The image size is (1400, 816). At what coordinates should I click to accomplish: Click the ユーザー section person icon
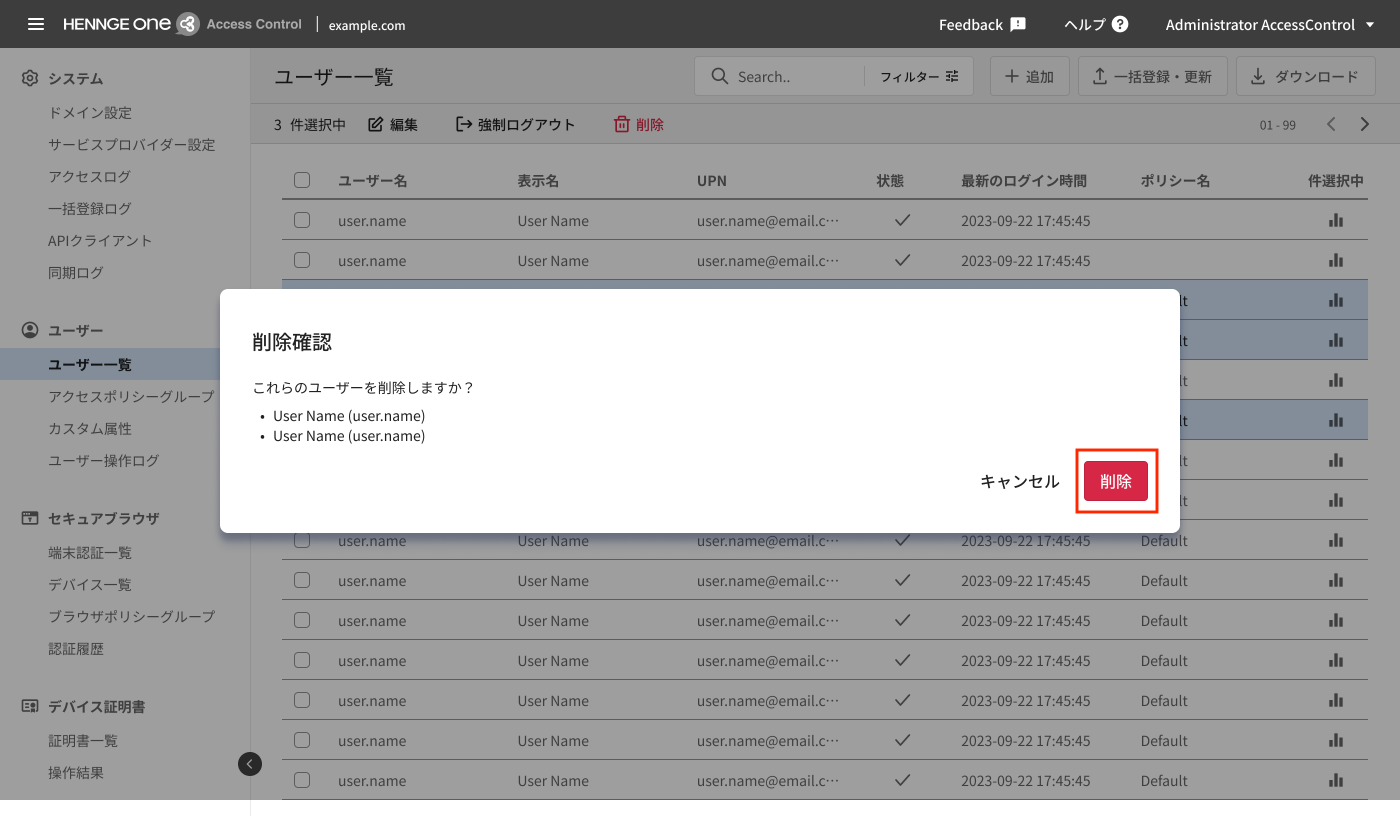(x=30, y=330)
